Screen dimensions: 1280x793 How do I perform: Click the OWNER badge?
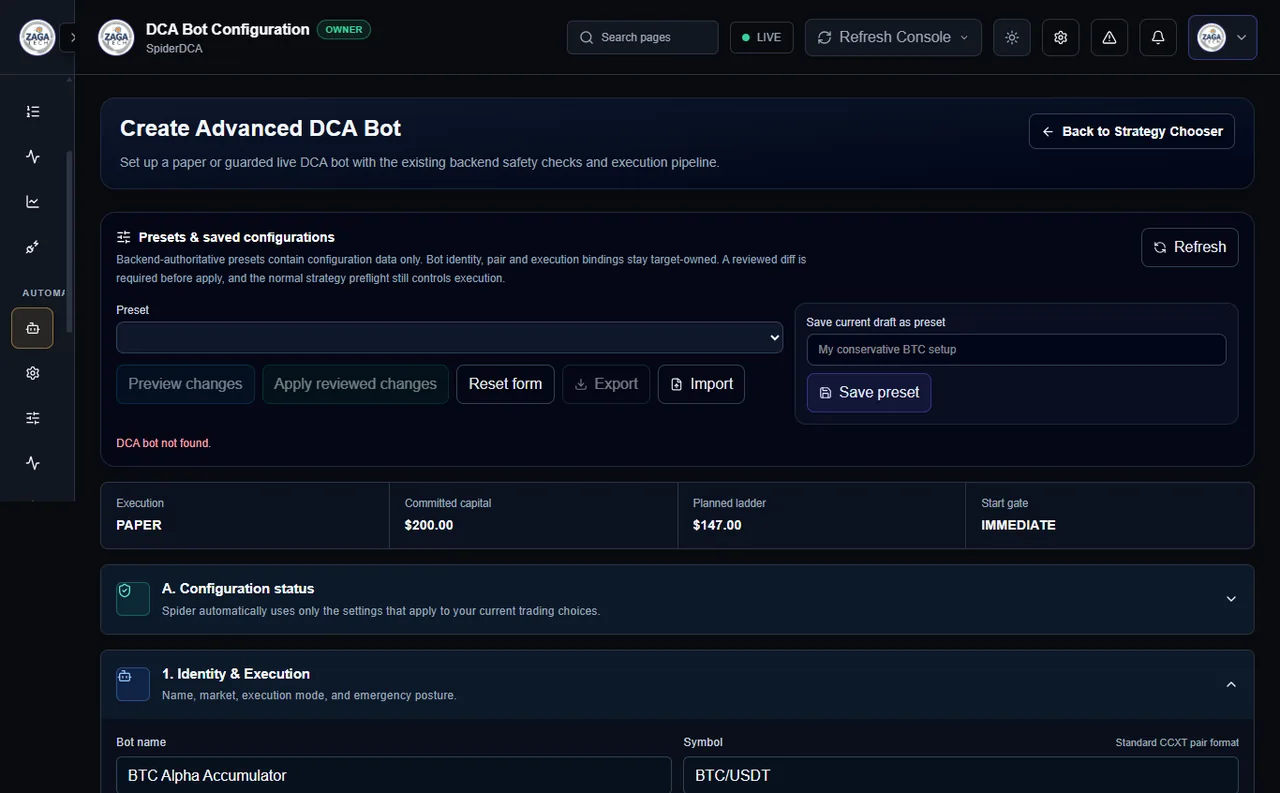[x=344, y=29]
